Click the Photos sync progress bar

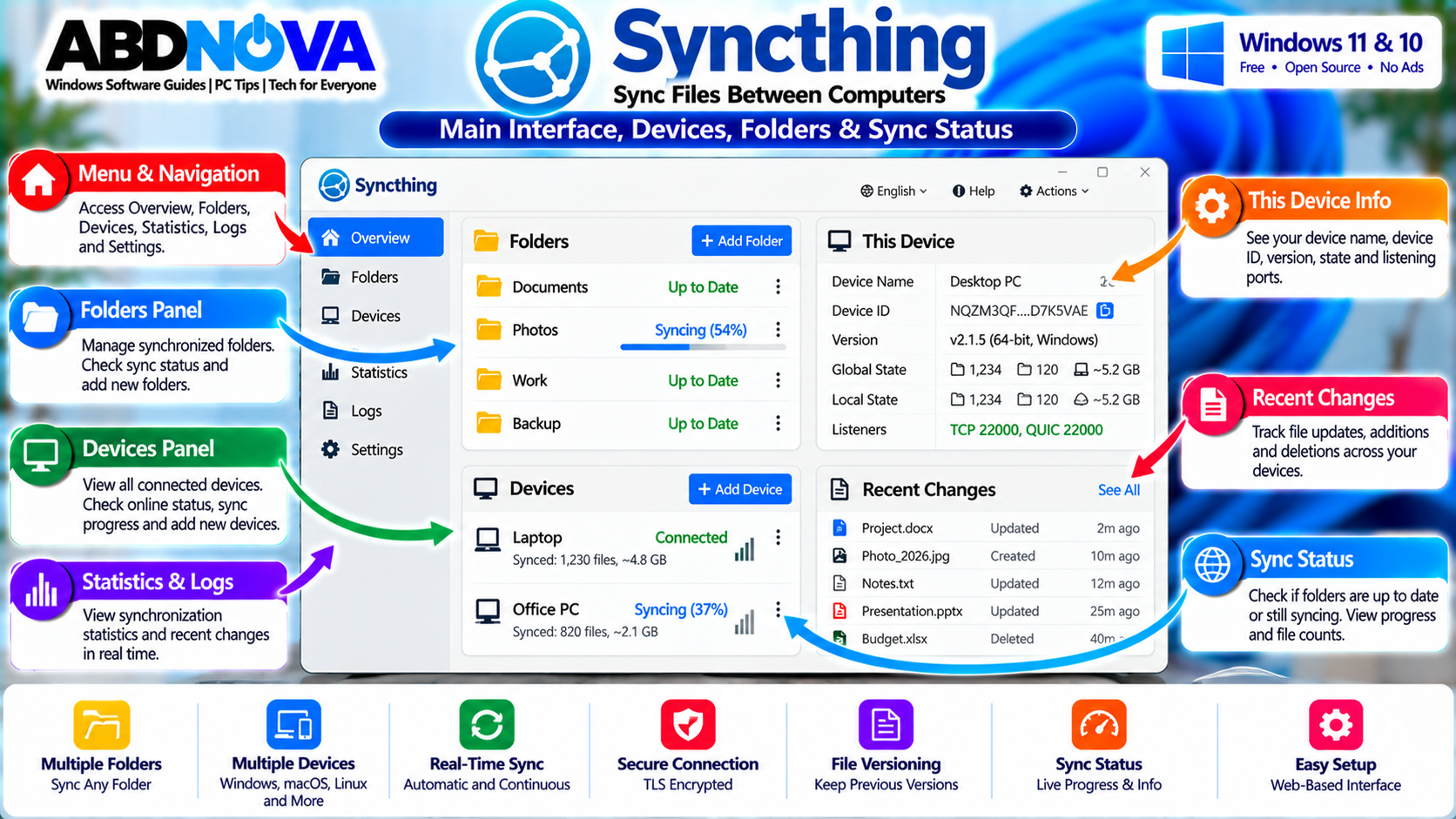click(703, 347)
